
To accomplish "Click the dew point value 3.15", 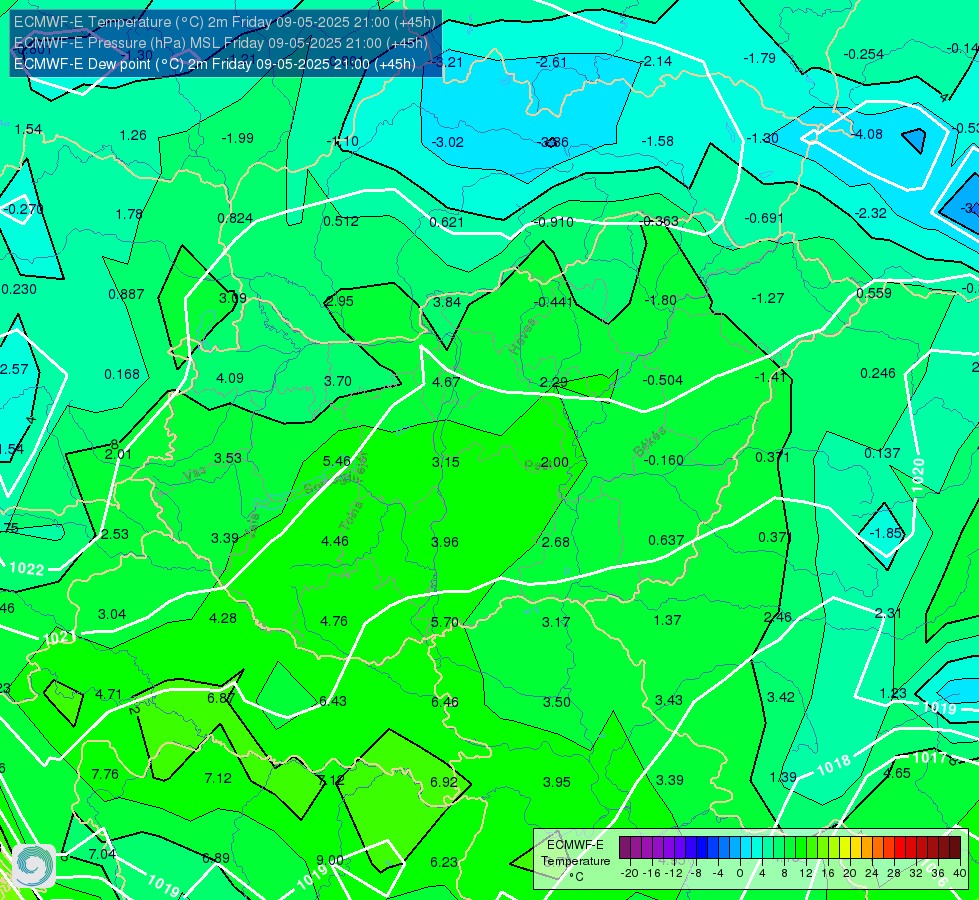I will [446, 462].
